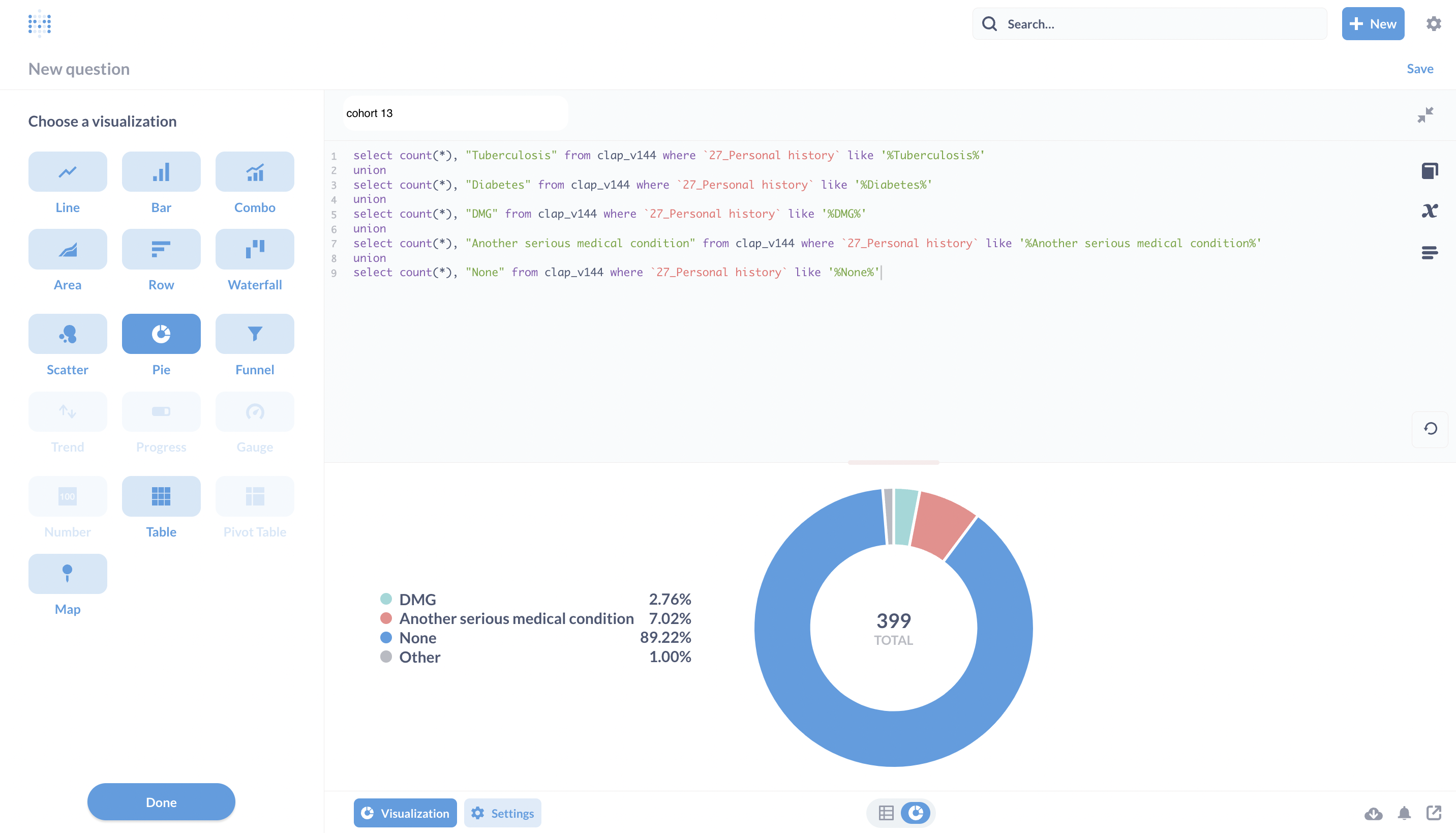This screenshot has width=1456, height=833.
Task: Open the admin settings gear icon
Action: pos(1433,23)
